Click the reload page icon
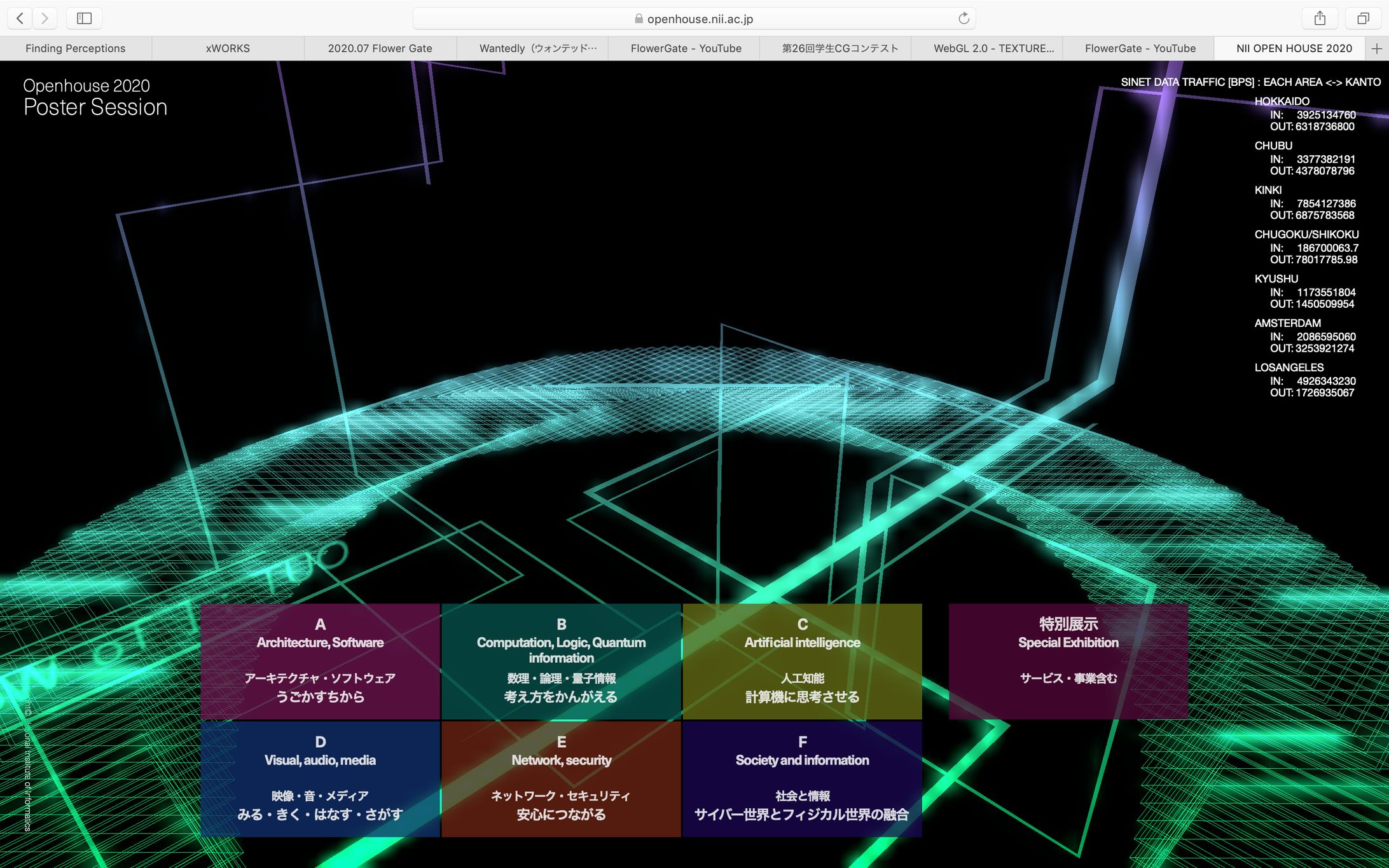The height and width of the screenshot is (868, 1389). [964, 18]
